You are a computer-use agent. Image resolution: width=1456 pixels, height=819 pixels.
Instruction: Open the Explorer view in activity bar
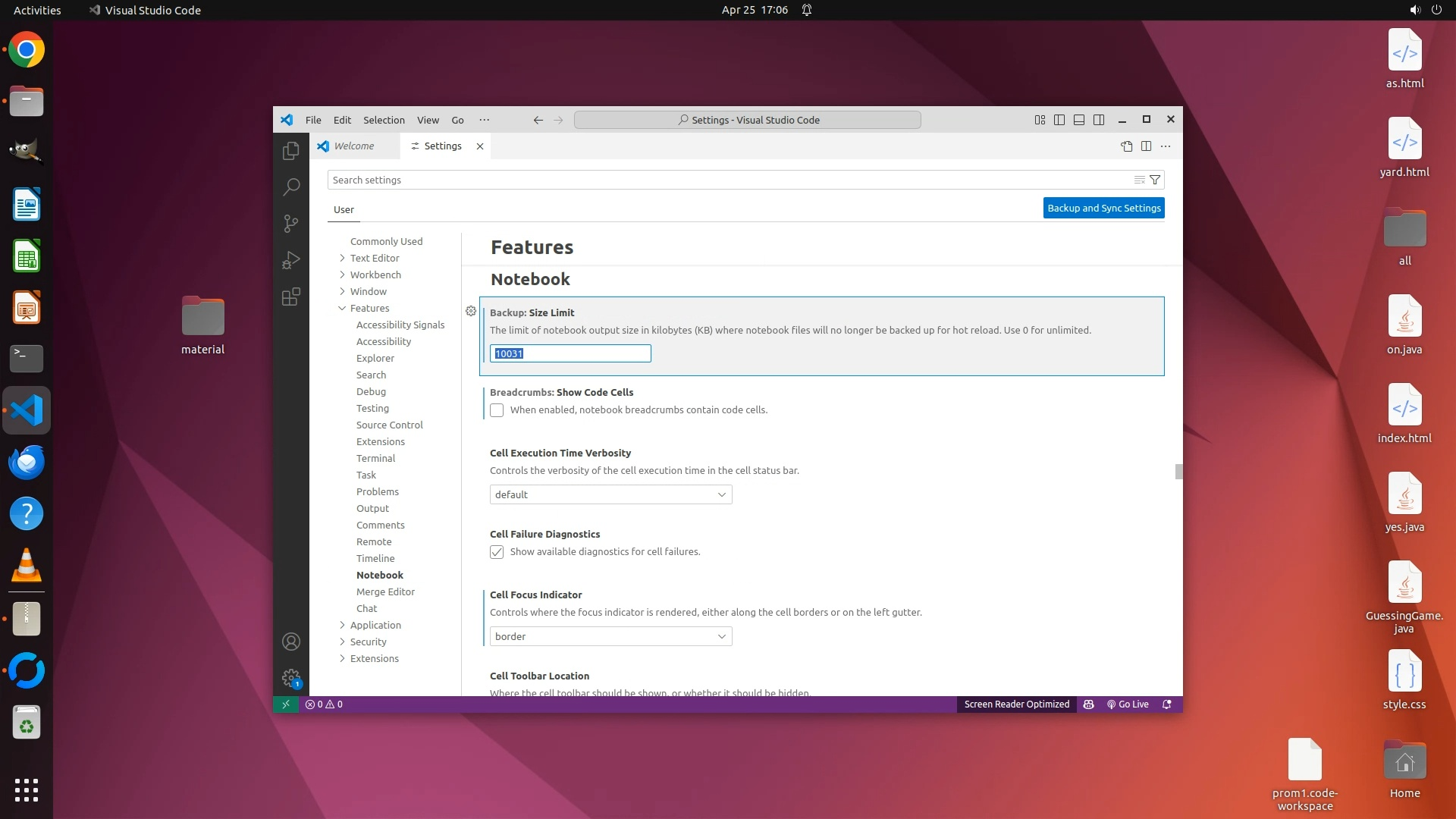290,151
